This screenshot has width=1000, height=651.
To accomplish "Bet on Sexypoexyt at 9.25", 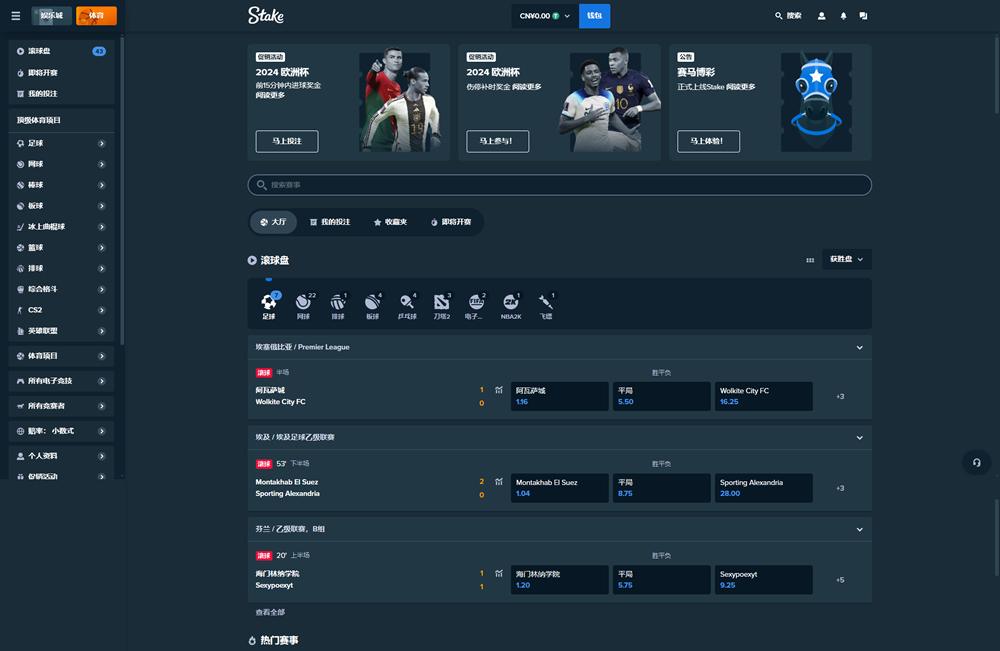I will pos(763,580).
